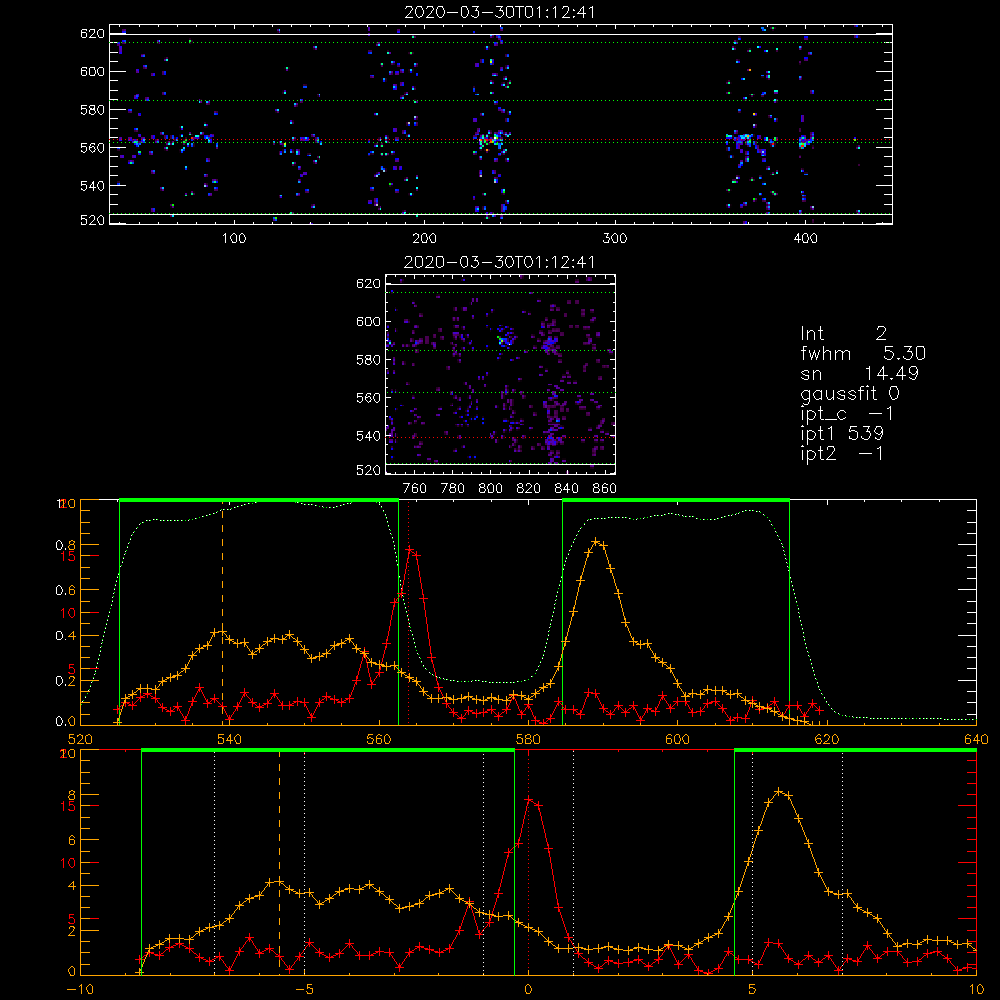Click the '0.8' y-axis label of the upper profile plot
1000x1000 pixels.
pyautogui.click(x=66, y=545)
